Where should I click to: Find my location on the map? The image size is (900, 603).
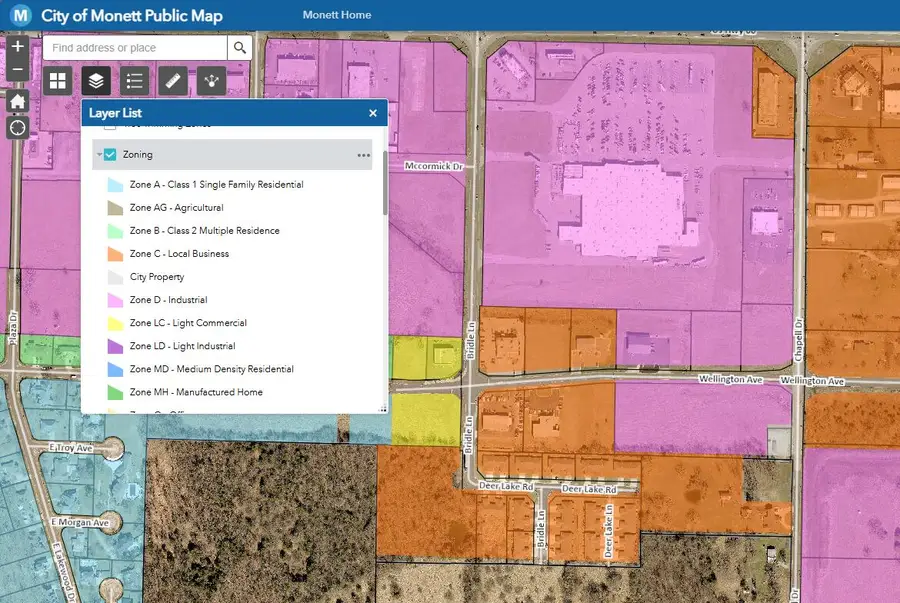click(x=17, y=127)
